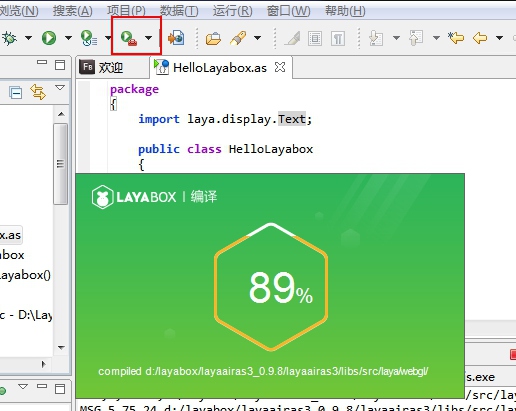Minimize the upper left panel
This screenshot has height=411, width=516.
click(42, 62)
